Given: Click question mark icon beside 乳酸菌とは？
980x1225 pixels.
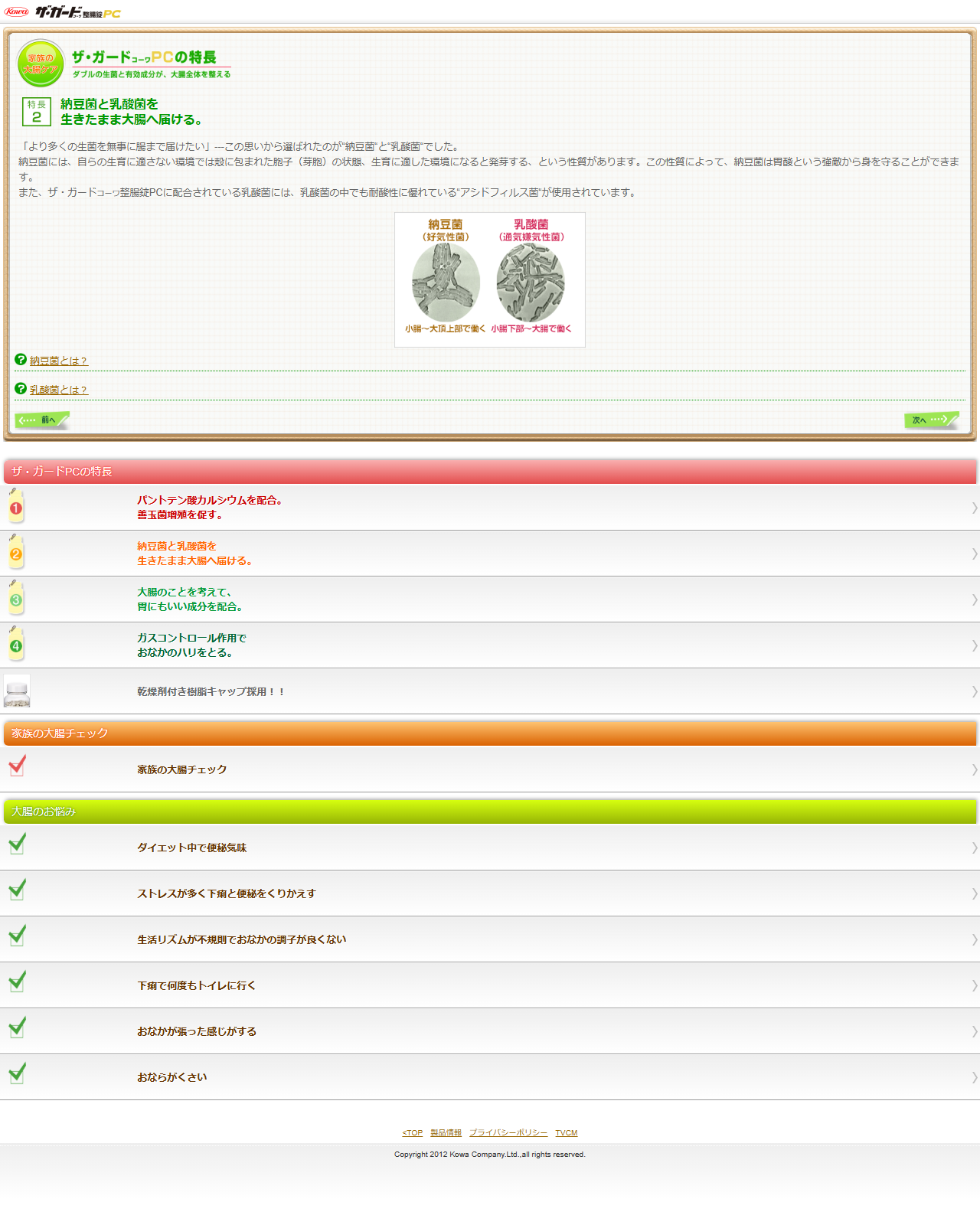Looking at the screenshot, I should (x=21, y=389).
